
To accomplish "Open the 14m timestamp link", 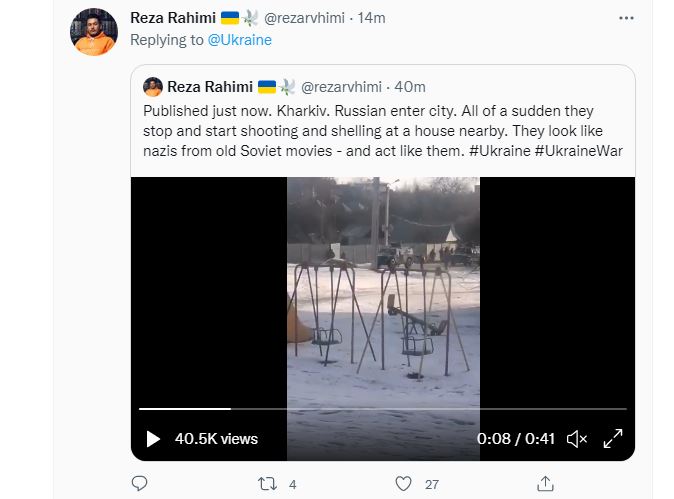I will click(372, 18).
